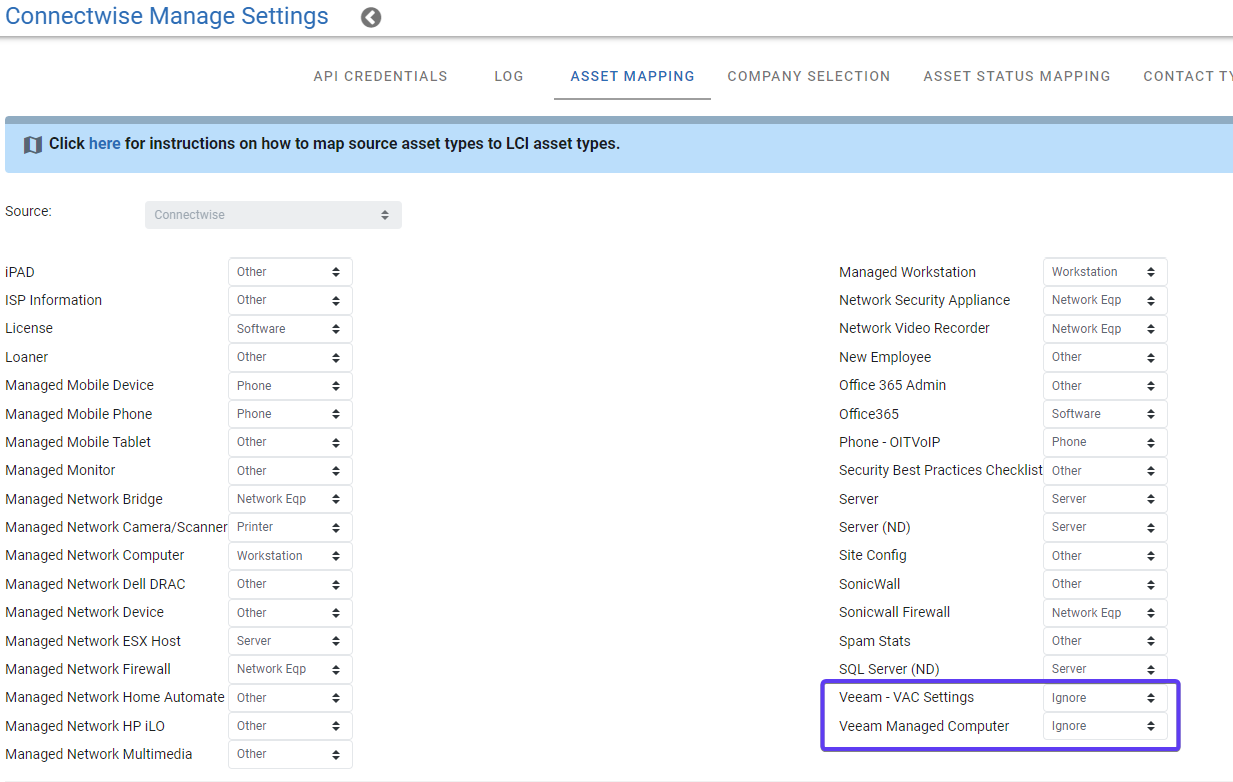
Task: Open the Network Video Recorder dropdown
Action: (x=1105, y=329)
